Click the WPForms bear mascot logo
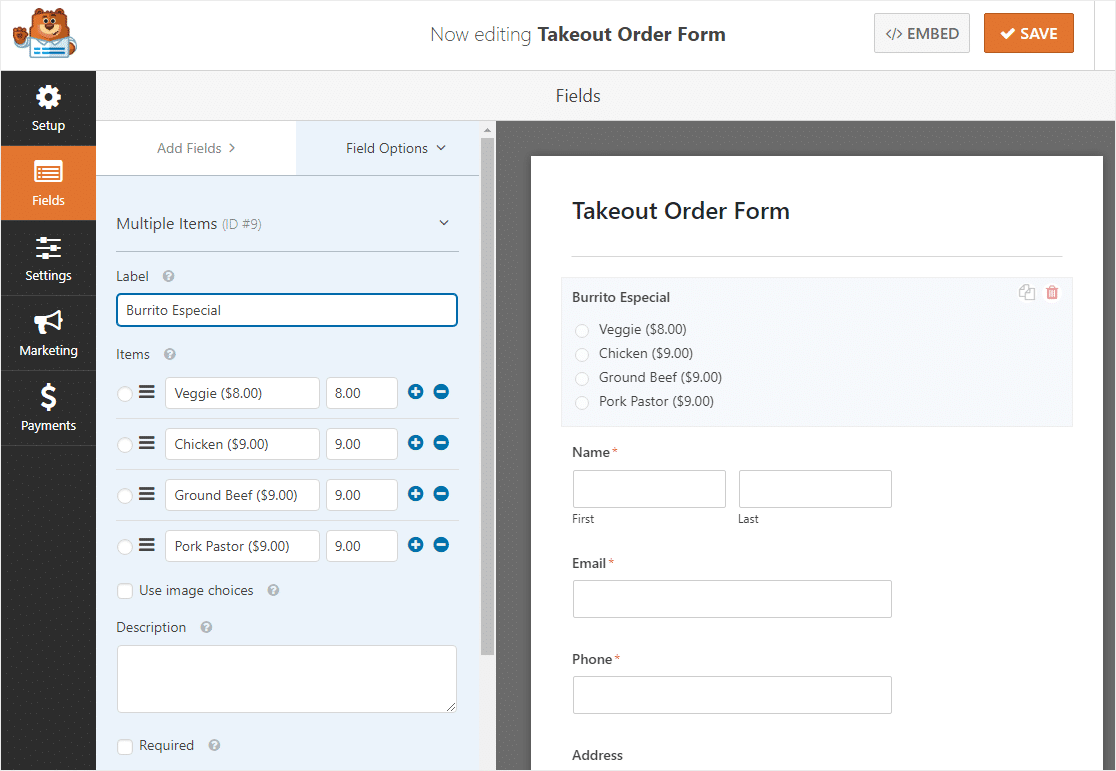 (44, 33)
